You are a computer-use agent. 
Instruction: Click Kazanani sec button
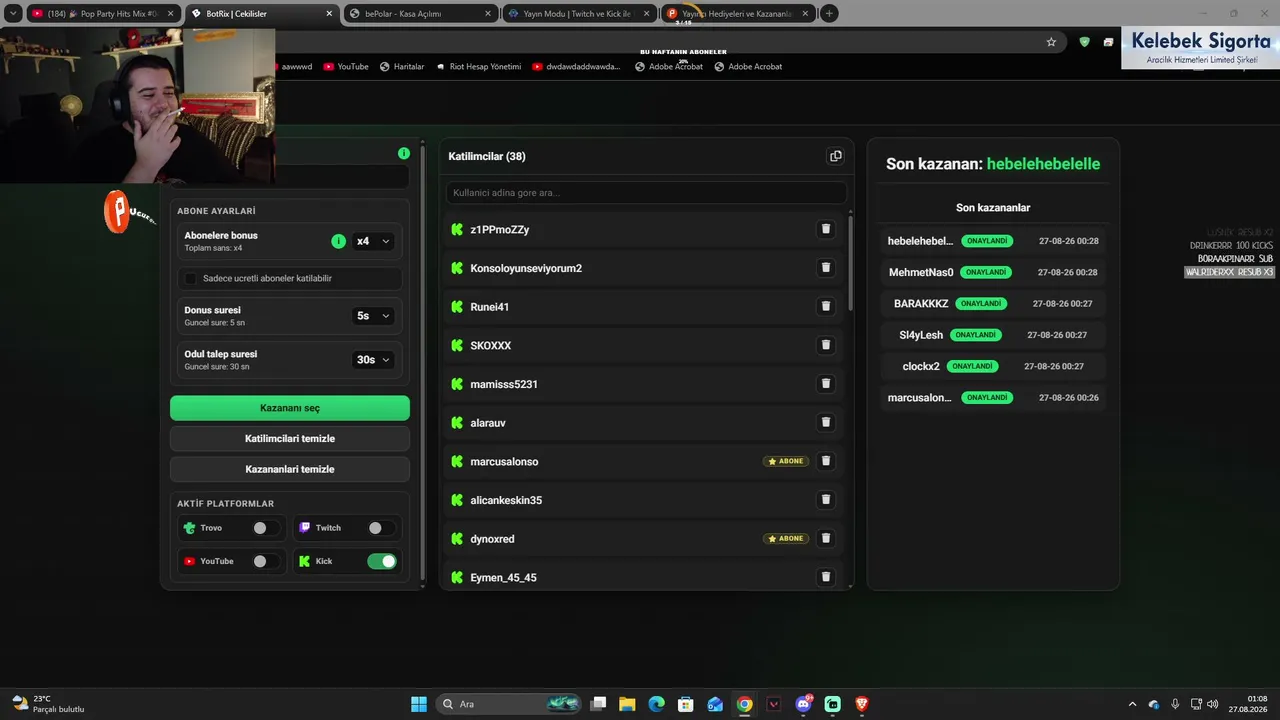click(x=290, y=408)
